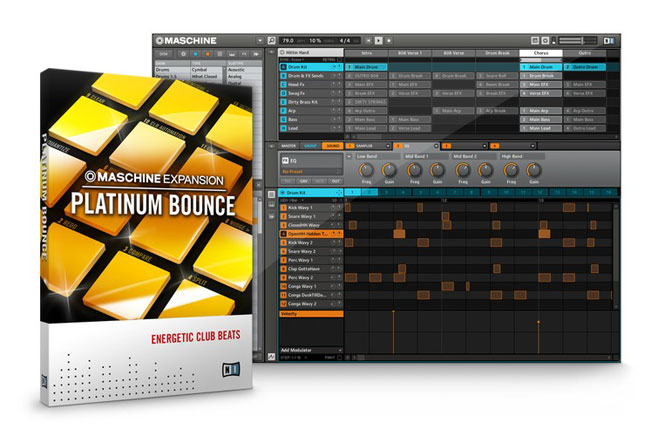Select sound 4 OpenHH Hidden
This screenshot has width=665, height=443.
[311, 234]
